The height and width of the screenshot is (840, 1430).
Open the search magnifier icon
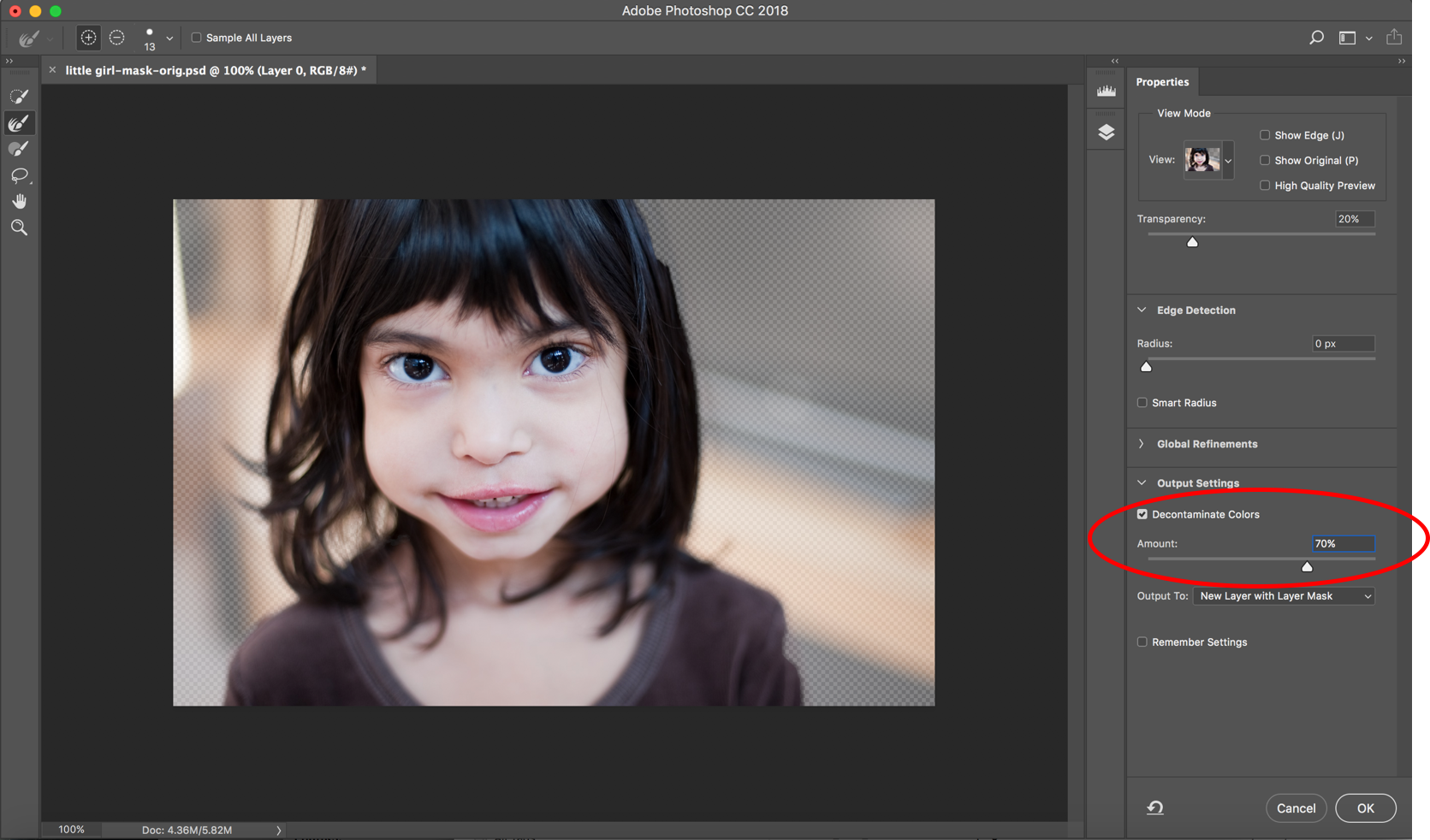[1316, 38]
